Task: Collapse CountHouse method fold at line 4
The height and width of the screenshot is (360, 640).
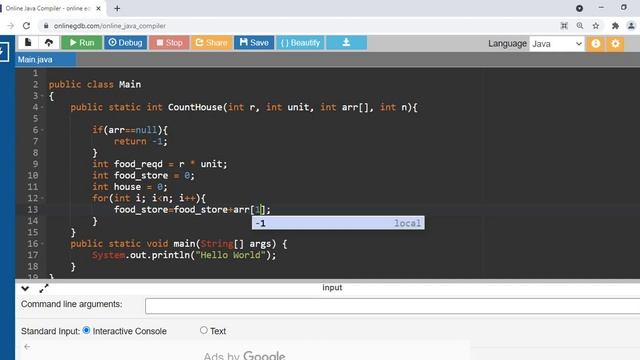Action: (x=42, y=107)
